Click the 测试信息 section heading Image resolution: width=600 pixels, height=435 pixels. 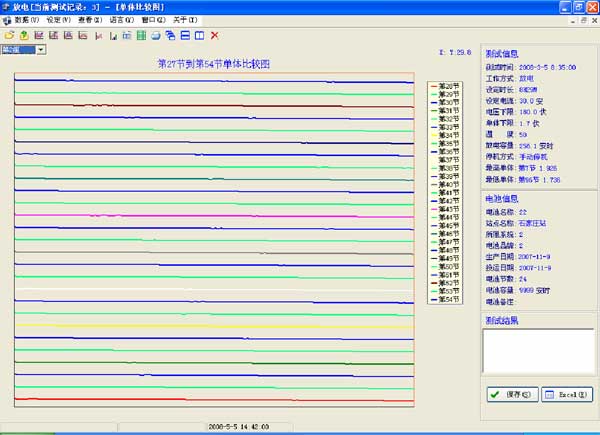pyautogui.click(x=502, y=54)
